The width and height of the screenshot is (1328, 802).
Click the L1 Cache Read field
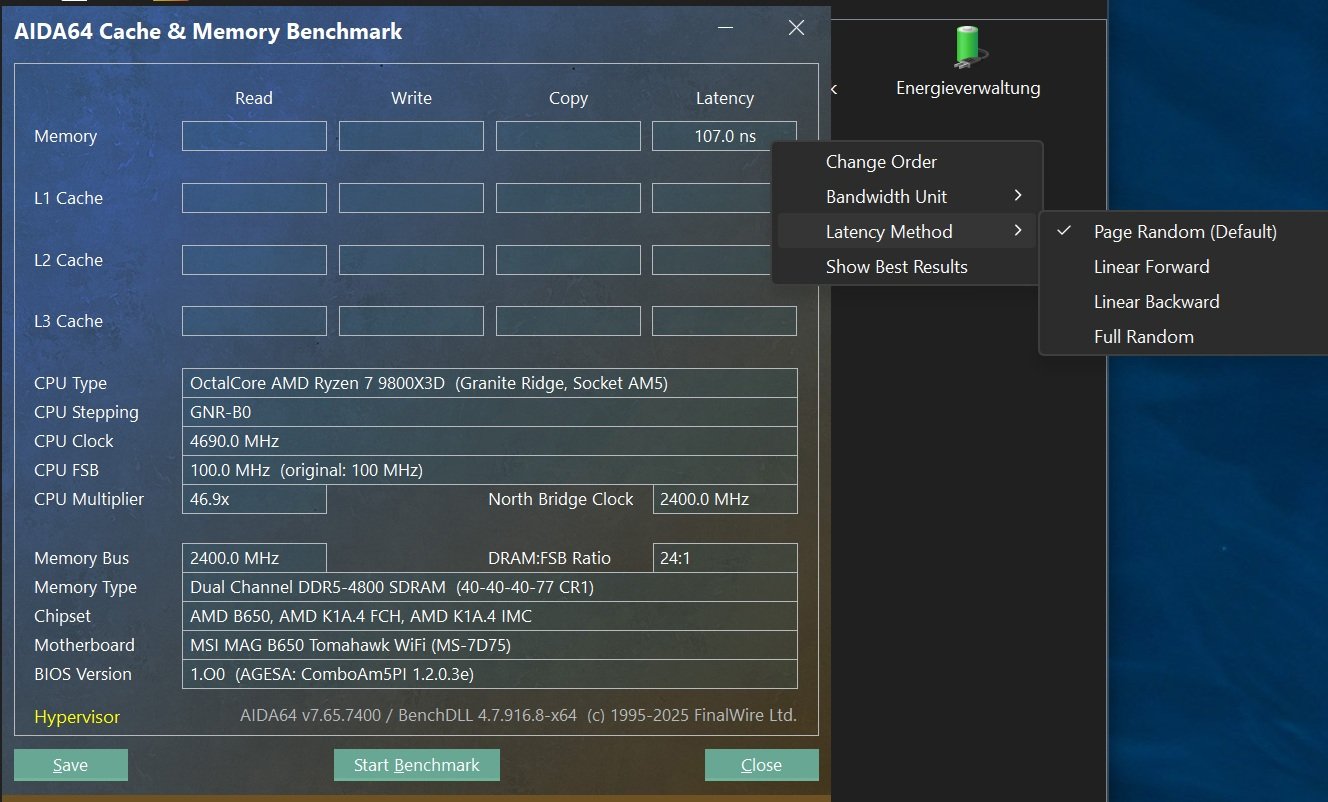pos(254,198)
